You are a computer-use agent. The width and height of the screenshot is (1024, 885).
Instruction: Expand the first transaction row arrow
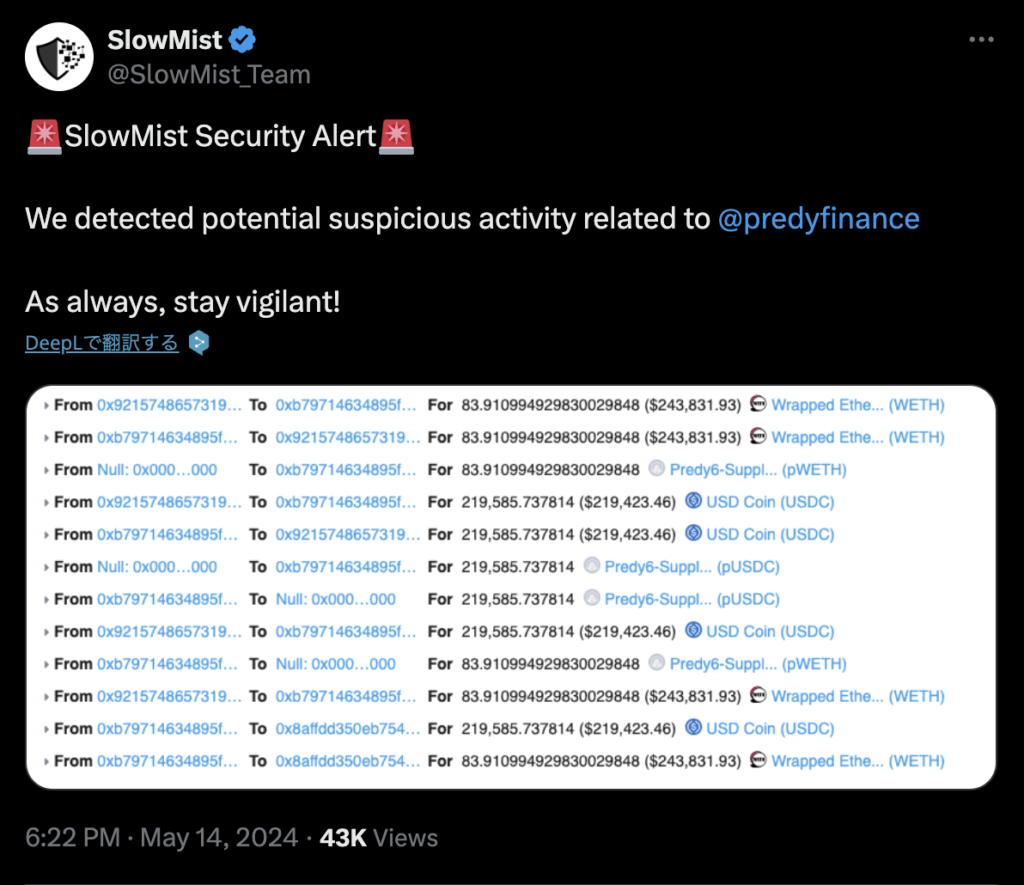[x=48, y=404]
